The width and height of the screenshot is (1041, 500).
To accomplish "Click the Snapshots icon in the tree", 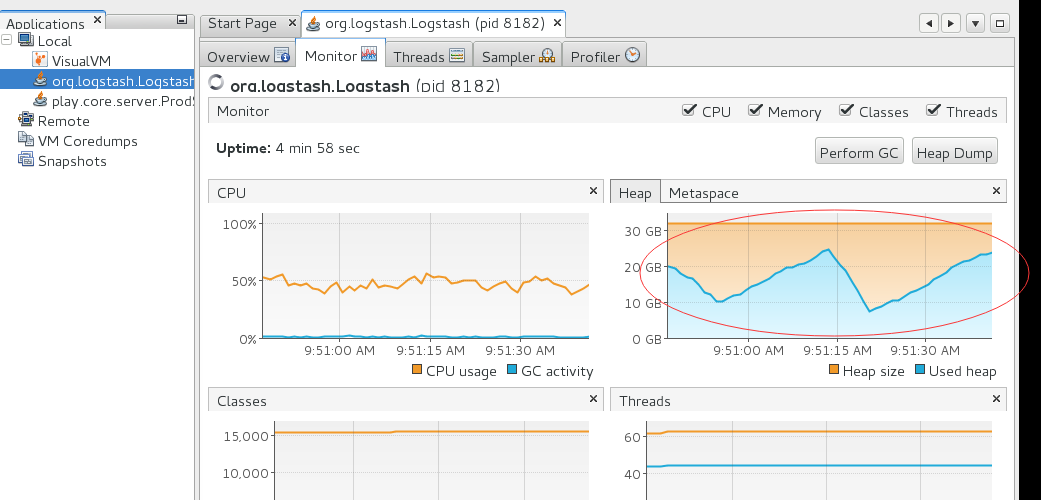I will [x=25, y=160].
